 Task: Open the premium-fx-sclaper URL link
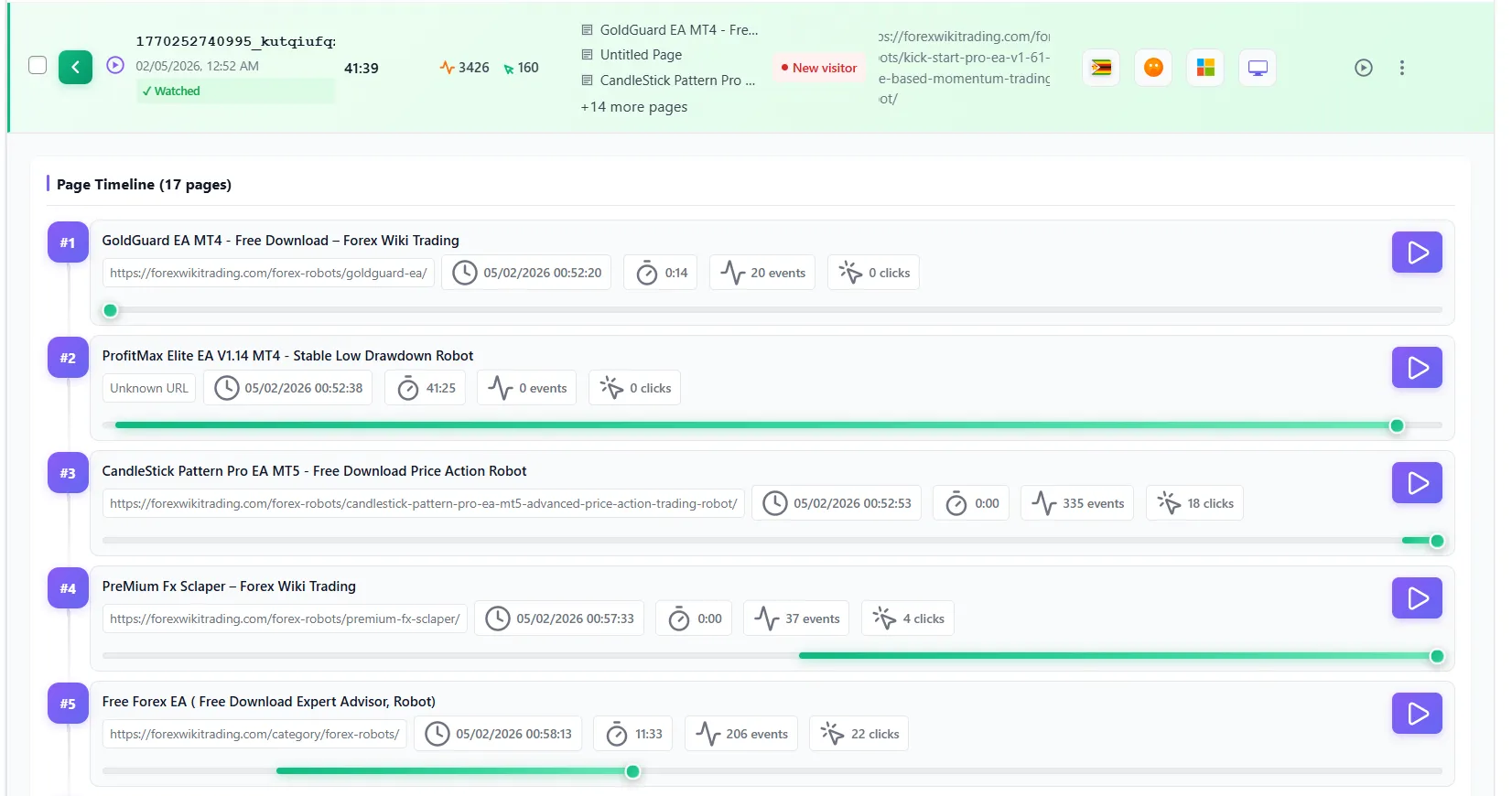tap(285, 619)
